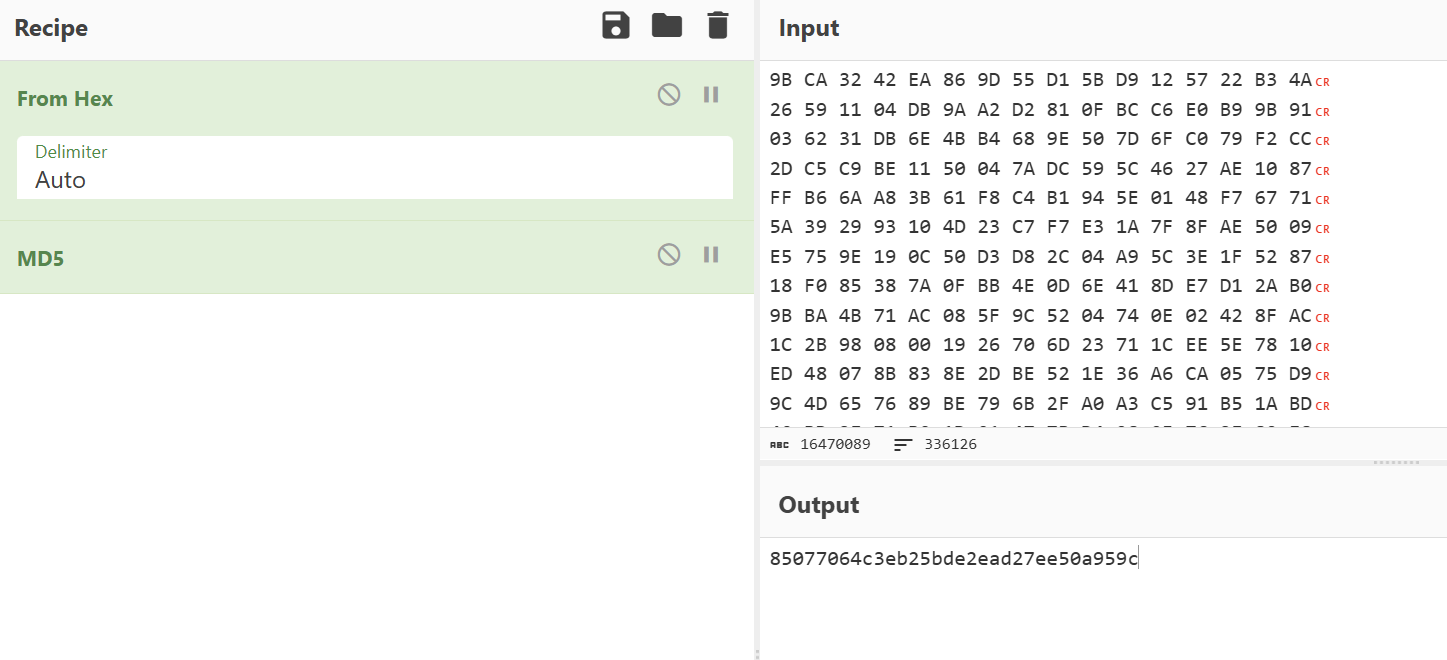
Task: Click the MD5 hash output text
Action: [954, 558]
